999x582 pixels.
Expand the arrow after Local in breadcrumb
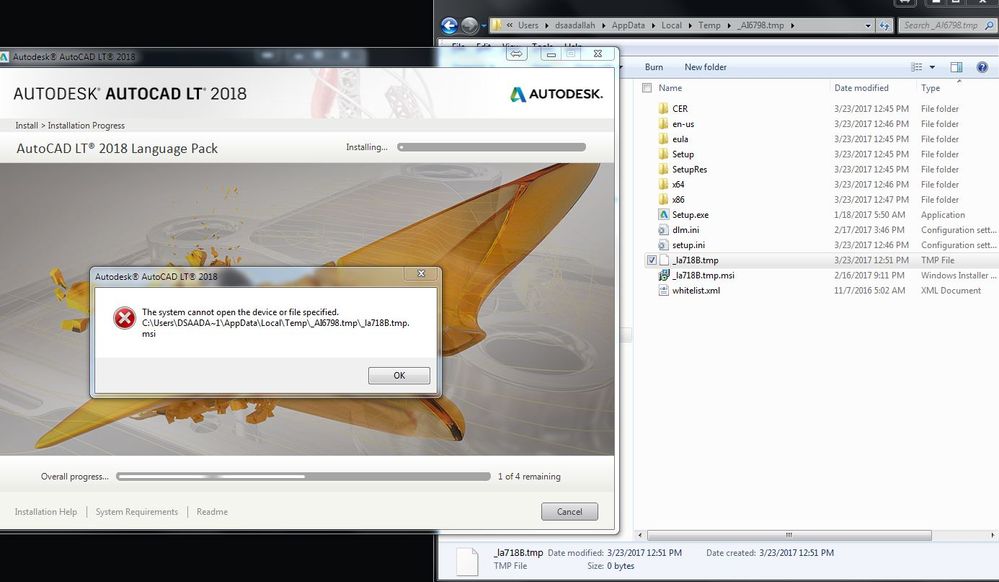pos(689,25)
